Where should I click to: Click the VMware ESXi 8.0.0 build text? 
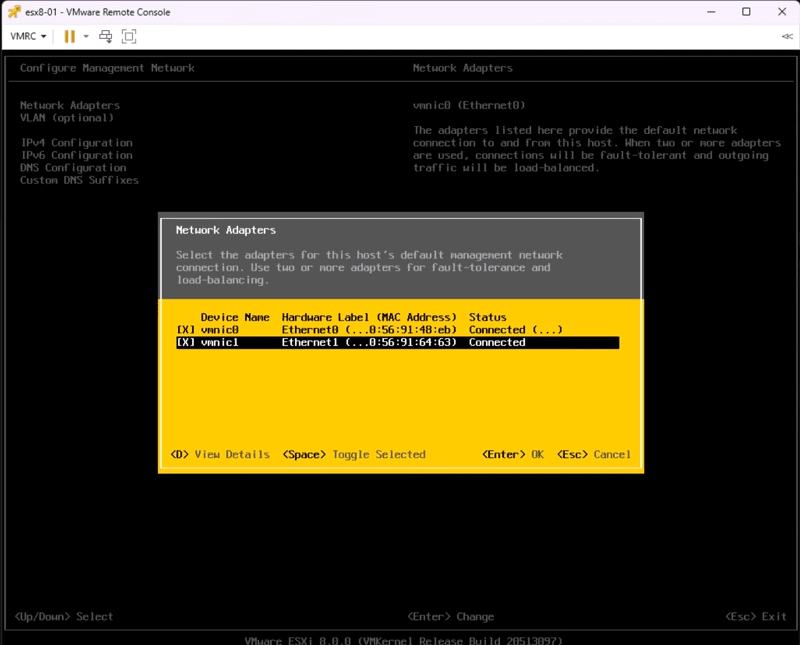(403, 640)
